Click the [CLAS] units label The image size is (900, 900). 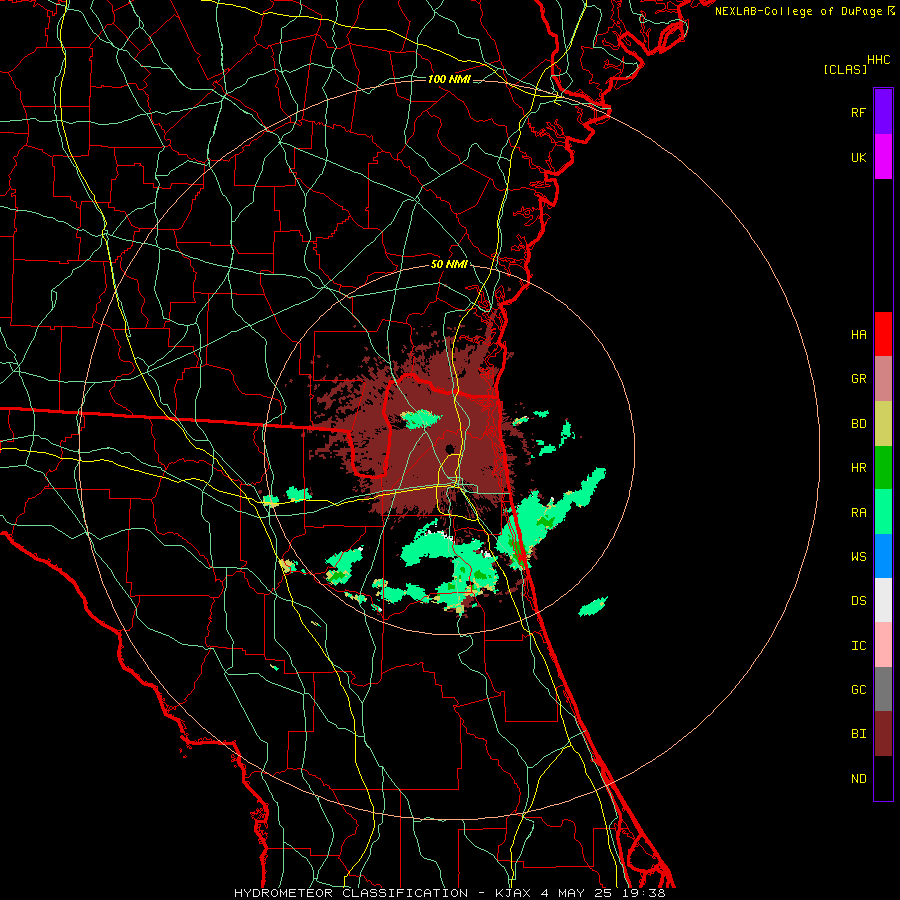pos(845,70)
